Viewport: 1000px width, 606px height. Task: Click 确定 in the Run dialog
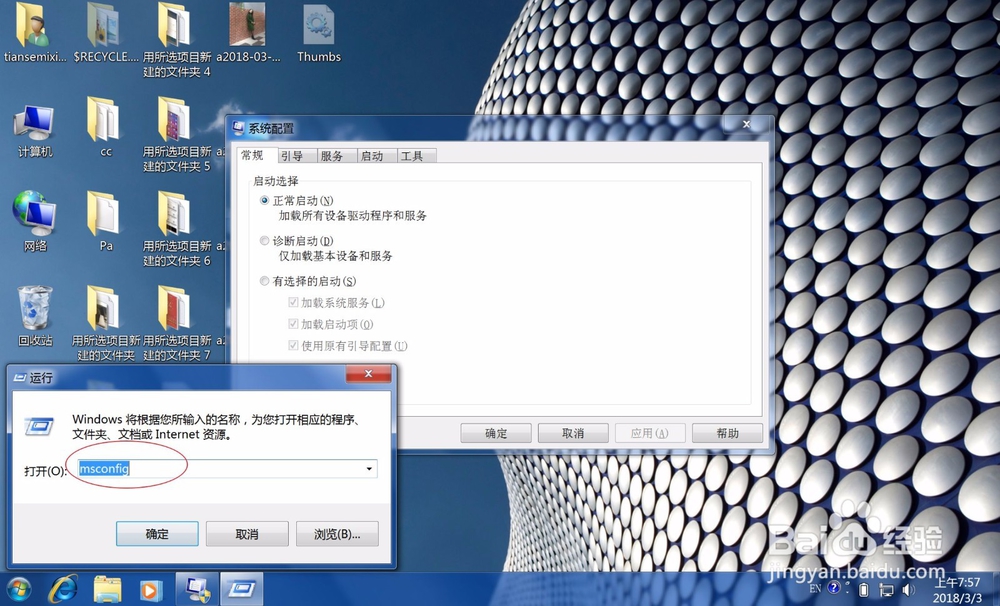pyautogui.click(x=157, y=534)
